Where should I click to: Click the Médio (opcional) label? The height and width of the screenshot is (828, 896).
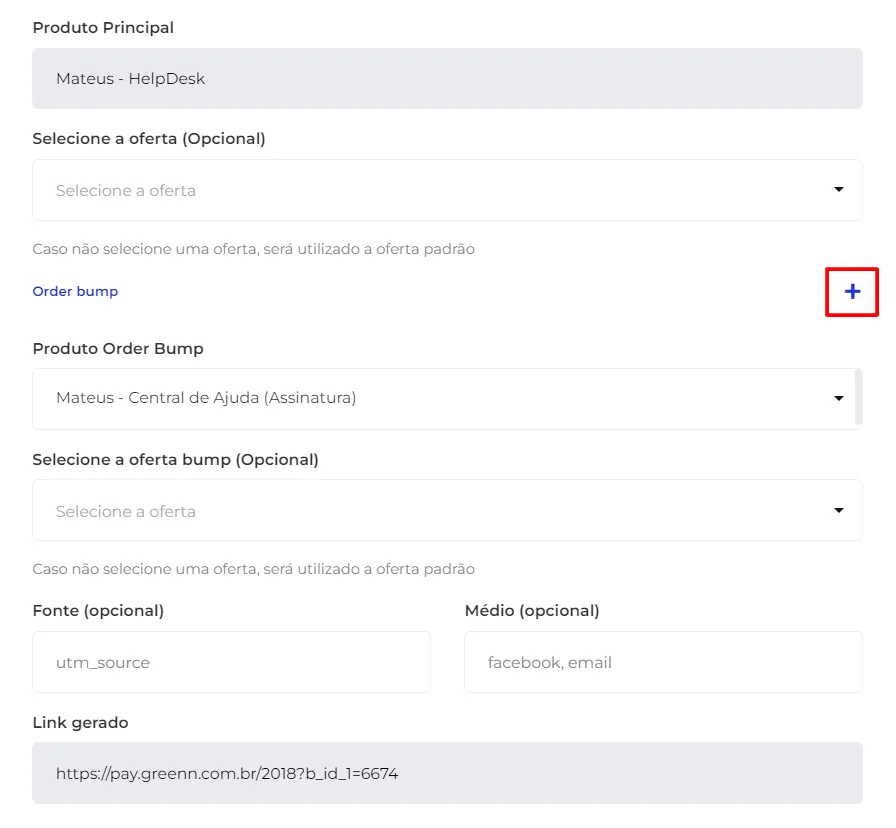tap(532, 611)
